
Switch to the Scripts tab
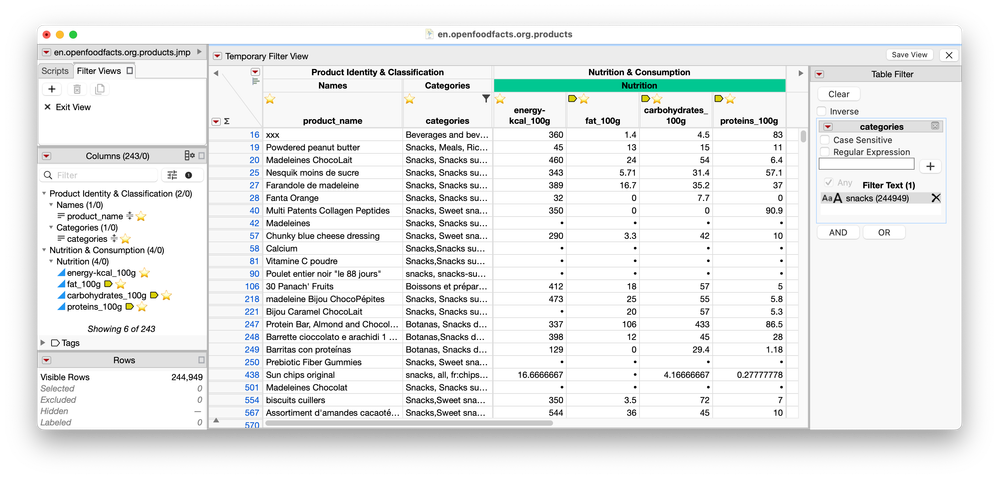coord(55,71)
